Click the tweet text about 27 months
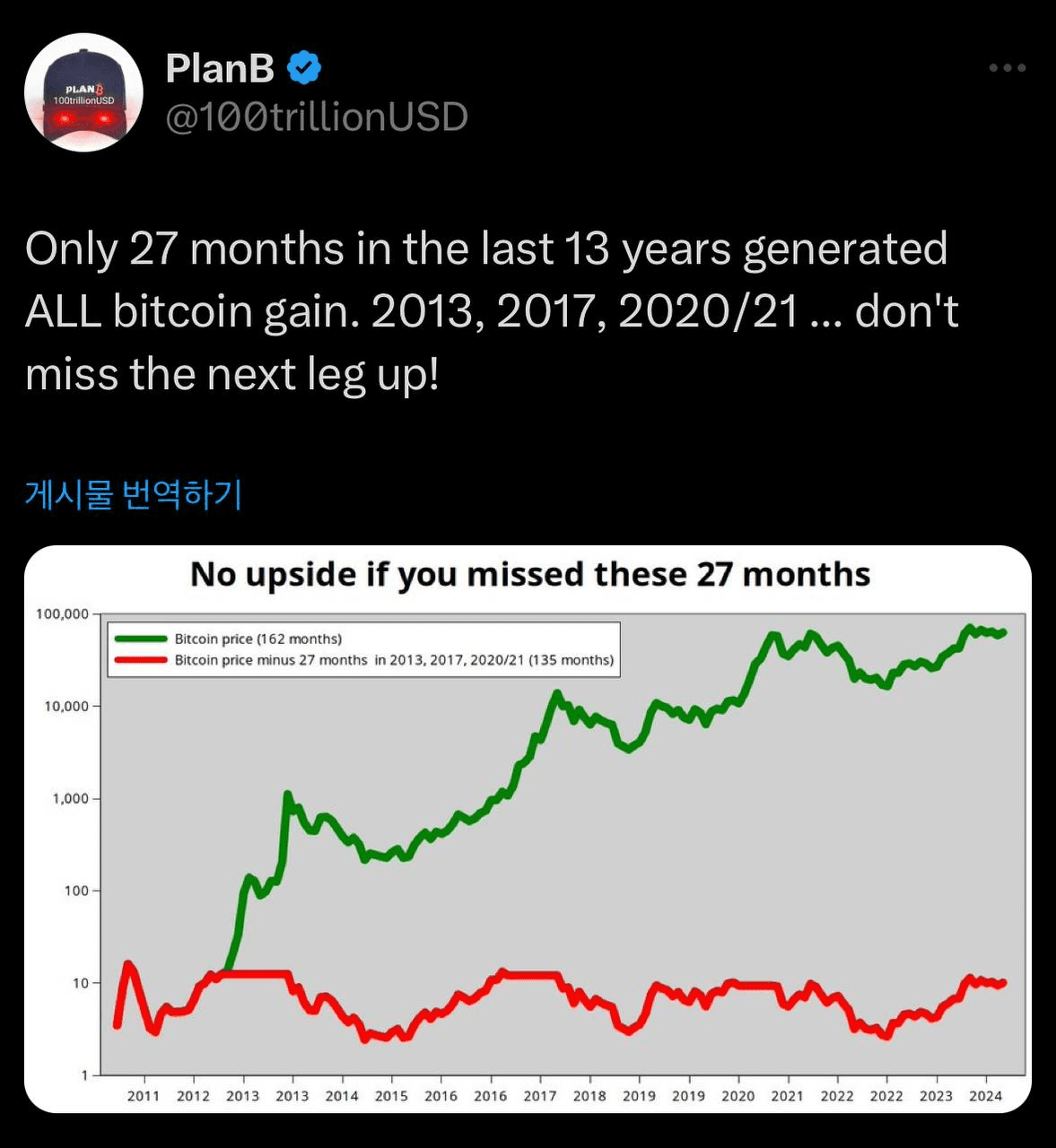1056x1148 pixels. coord(492,311)
